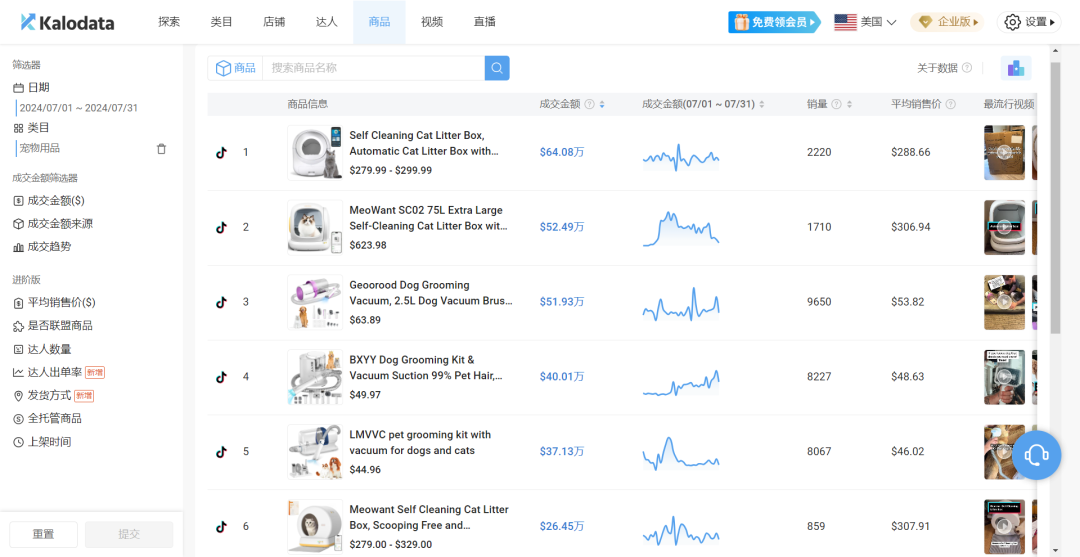Open the 直播 navigation tab
The image size is (1080, 557).
484,22
